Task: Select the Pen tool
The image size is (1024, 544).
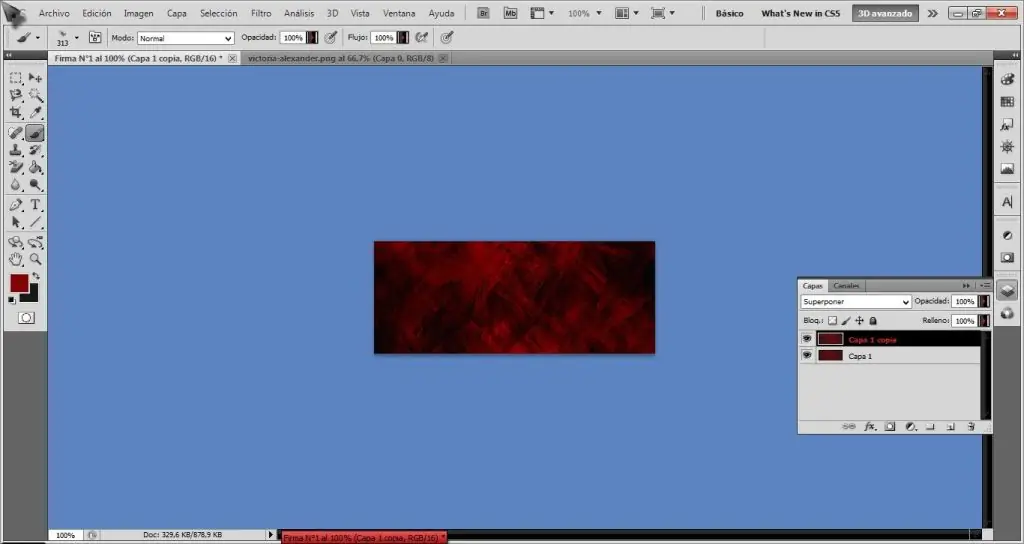Action: click(16, 205)
